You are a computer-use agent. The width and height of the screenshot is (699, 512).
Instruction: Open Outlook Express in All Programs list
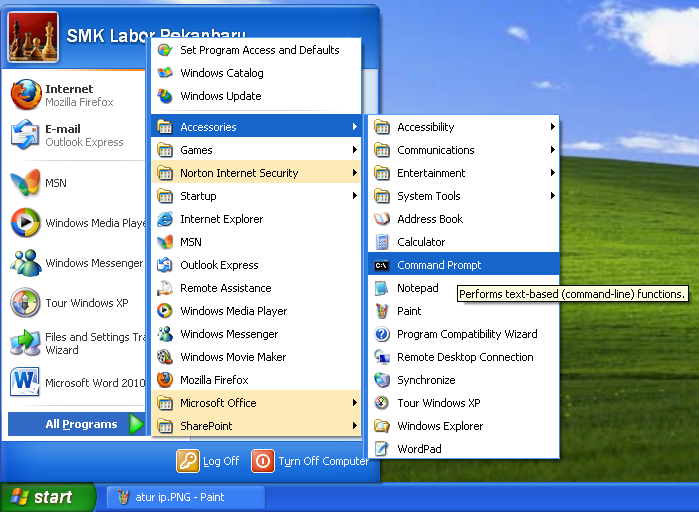point(256,265)
